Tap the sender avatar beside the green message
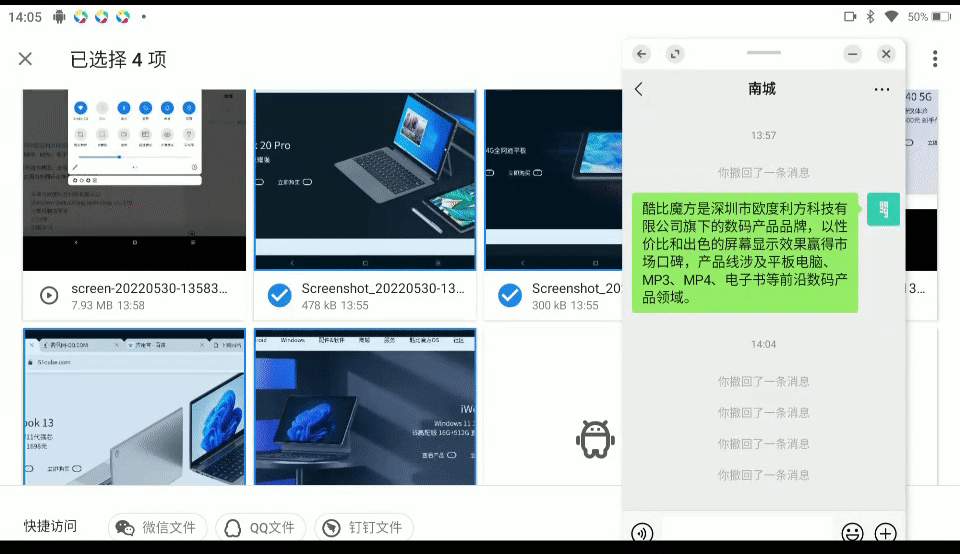This screenshot has width=960, height=554. 883,209
